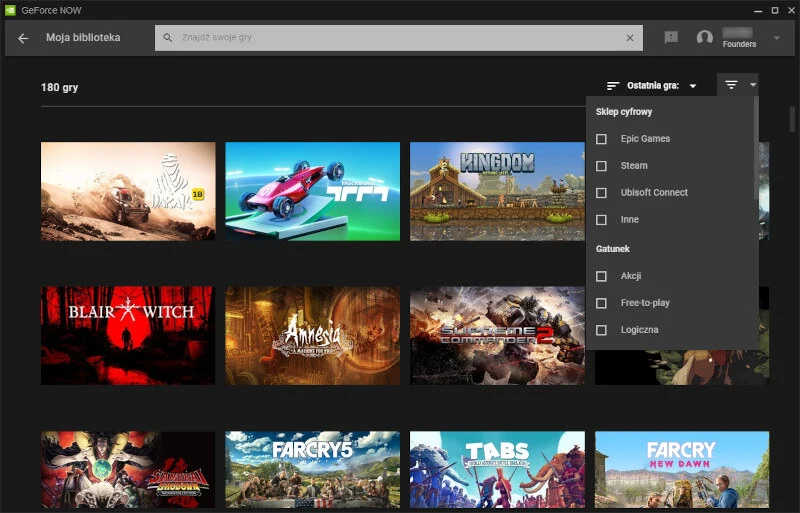The image size is (800, 513).
Task: Expand the account dropdown arrow
Action: point(777,38)
